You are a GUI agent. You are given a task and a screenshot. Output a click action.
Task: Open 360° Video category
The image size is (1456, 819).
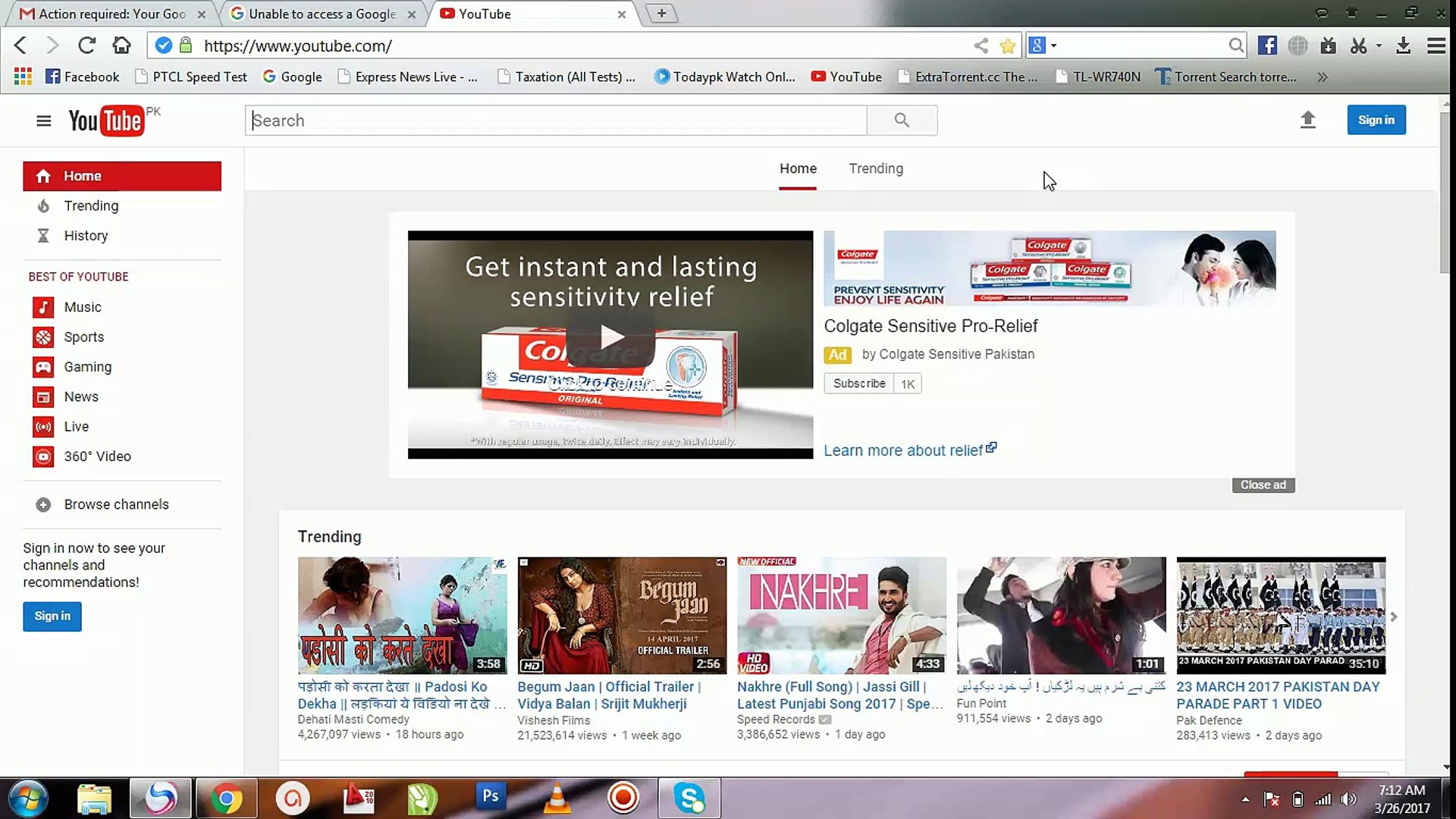(x=97, y=457)
